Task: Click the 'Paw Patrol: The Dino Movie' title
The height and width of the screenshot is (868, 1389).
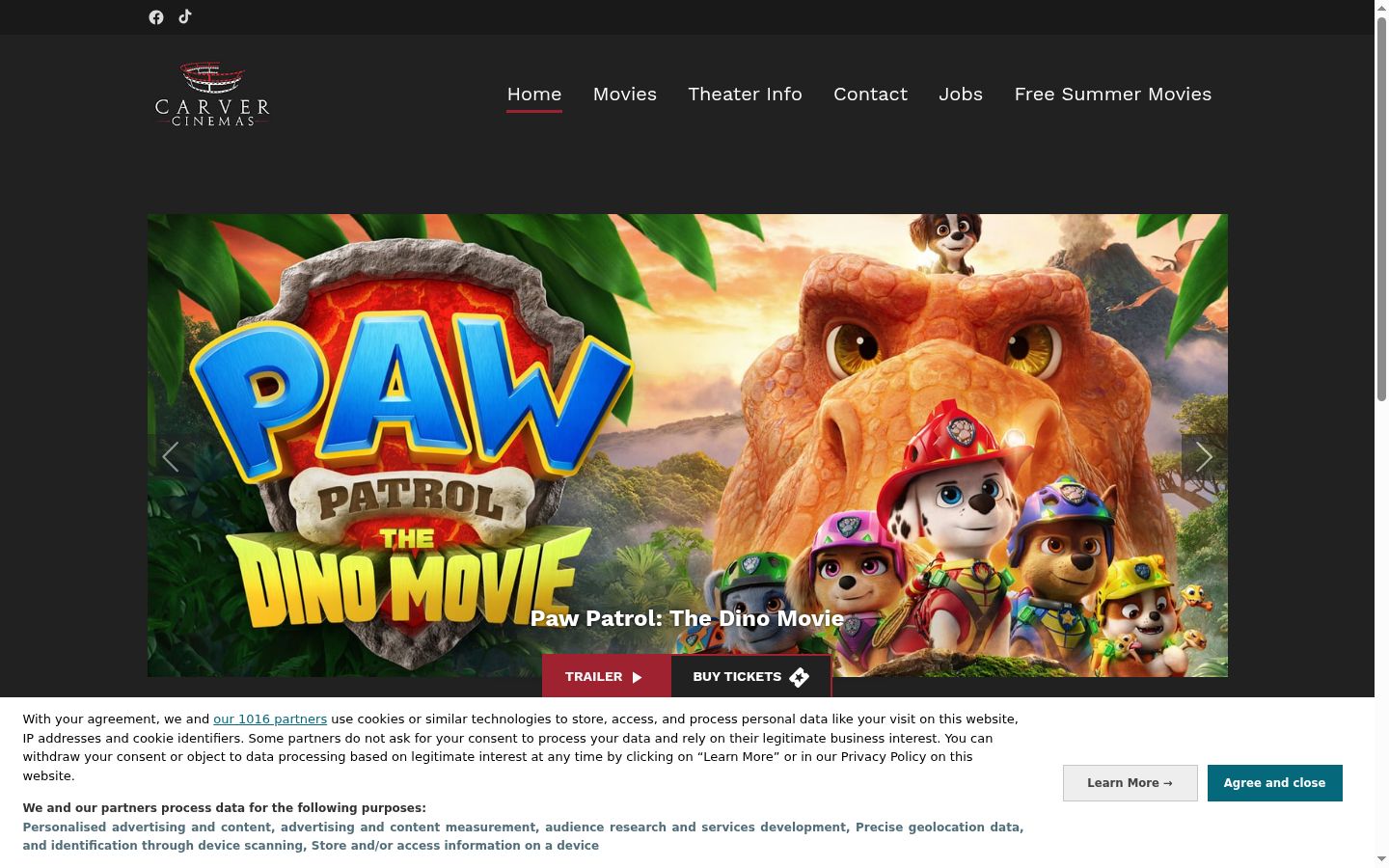Action: pos(687,618)
